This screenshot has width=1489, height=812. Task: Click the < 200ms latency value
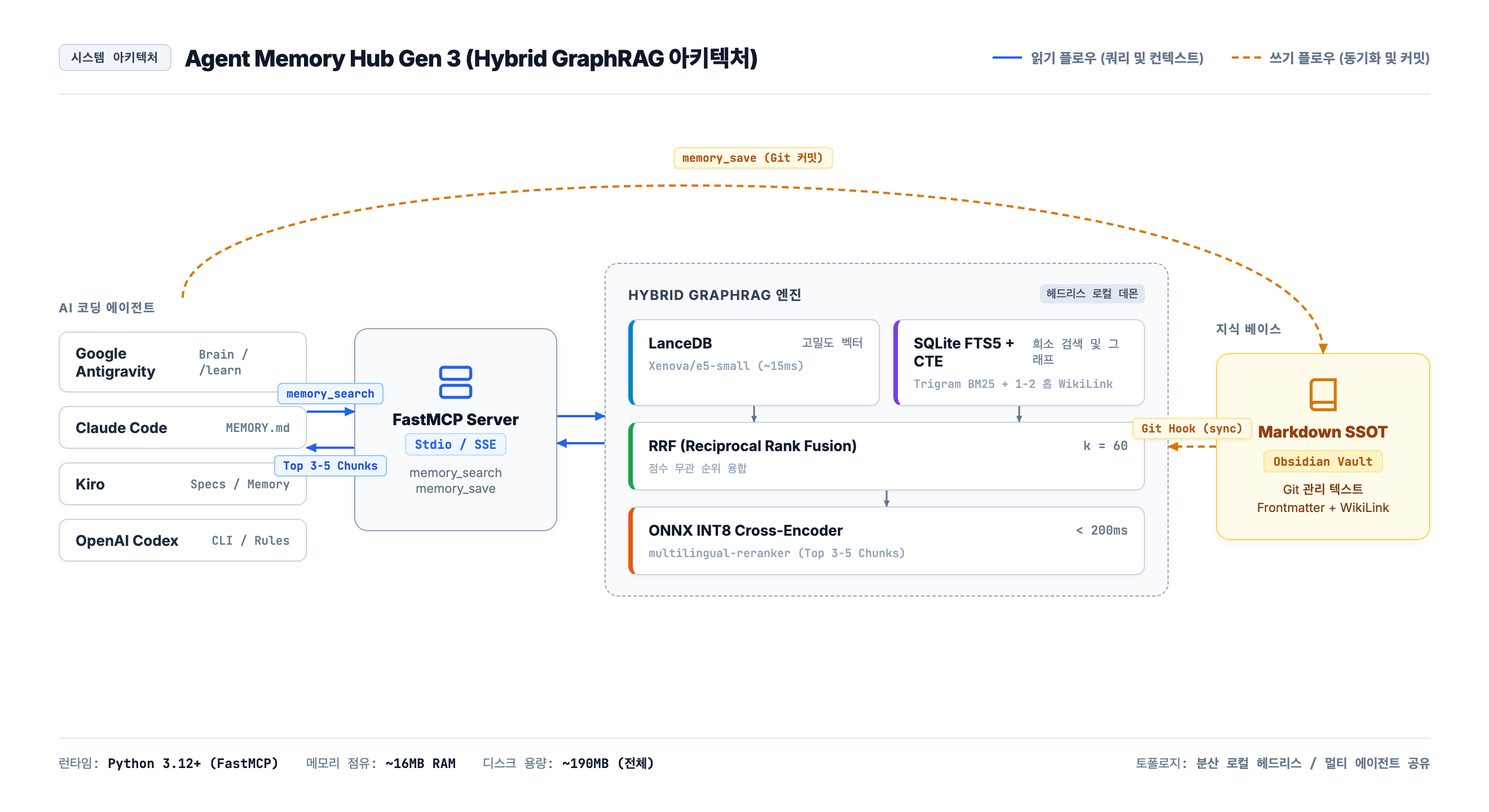1102,530
